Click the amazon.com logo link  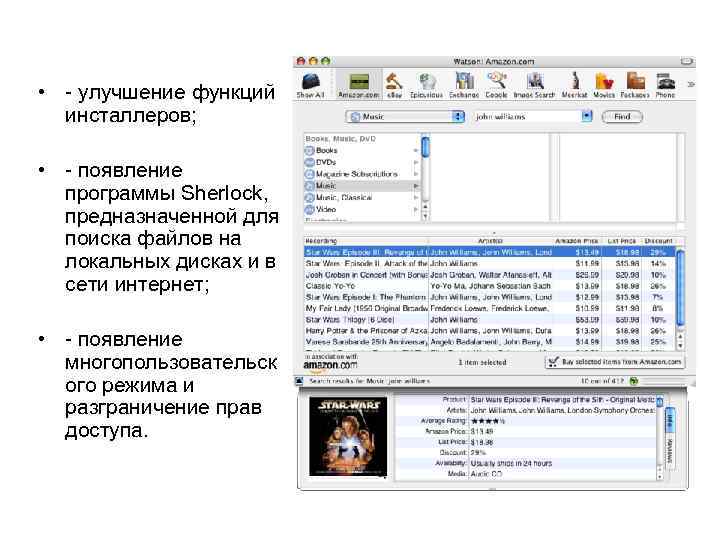(330, 365)
